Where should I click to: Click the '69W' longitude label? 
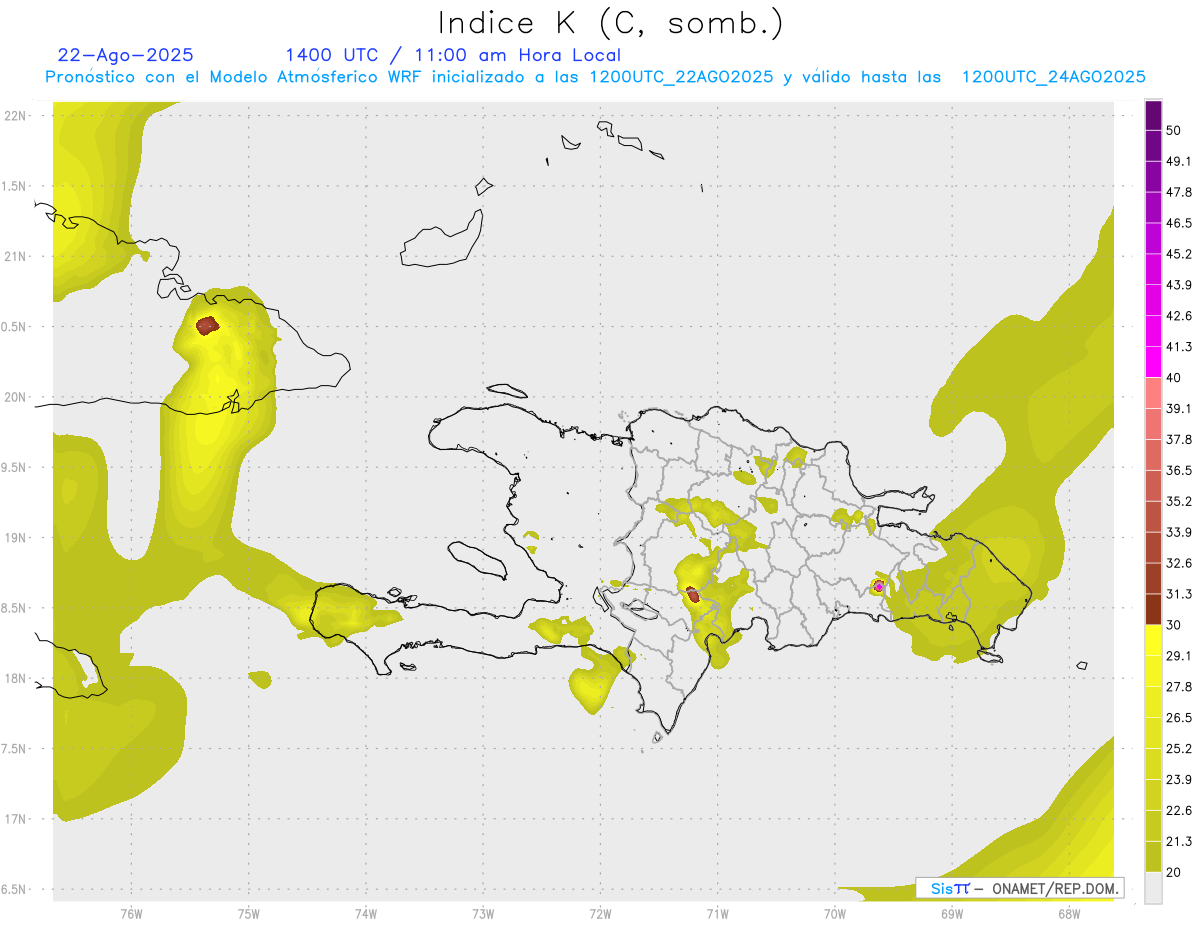951,913
